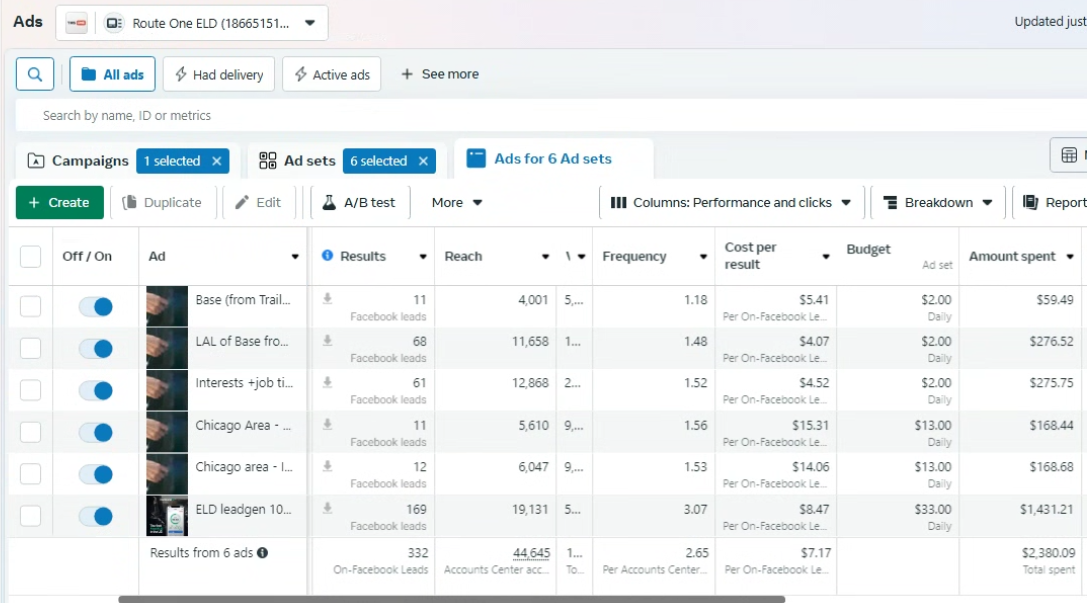Click the table layout icon at right
1087x603 pixels.
click(1069, 155)
